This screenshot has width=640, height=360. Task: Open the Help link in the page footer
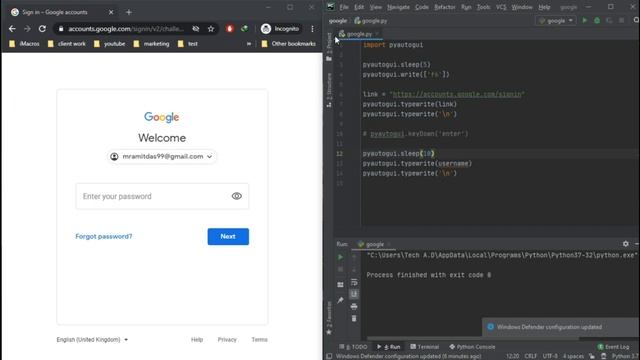pos(197,340)
